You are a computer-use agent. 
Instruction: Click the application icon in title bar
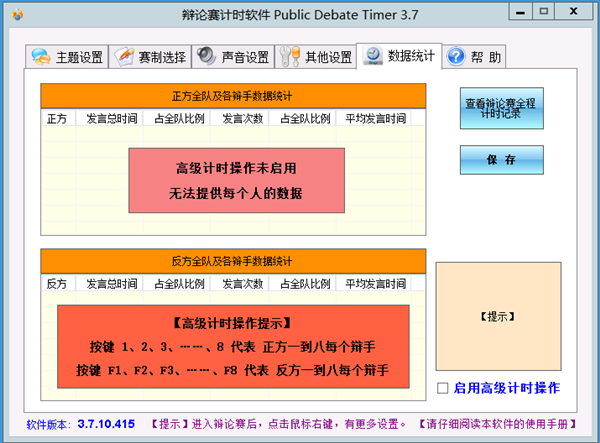tap(18, 15)
